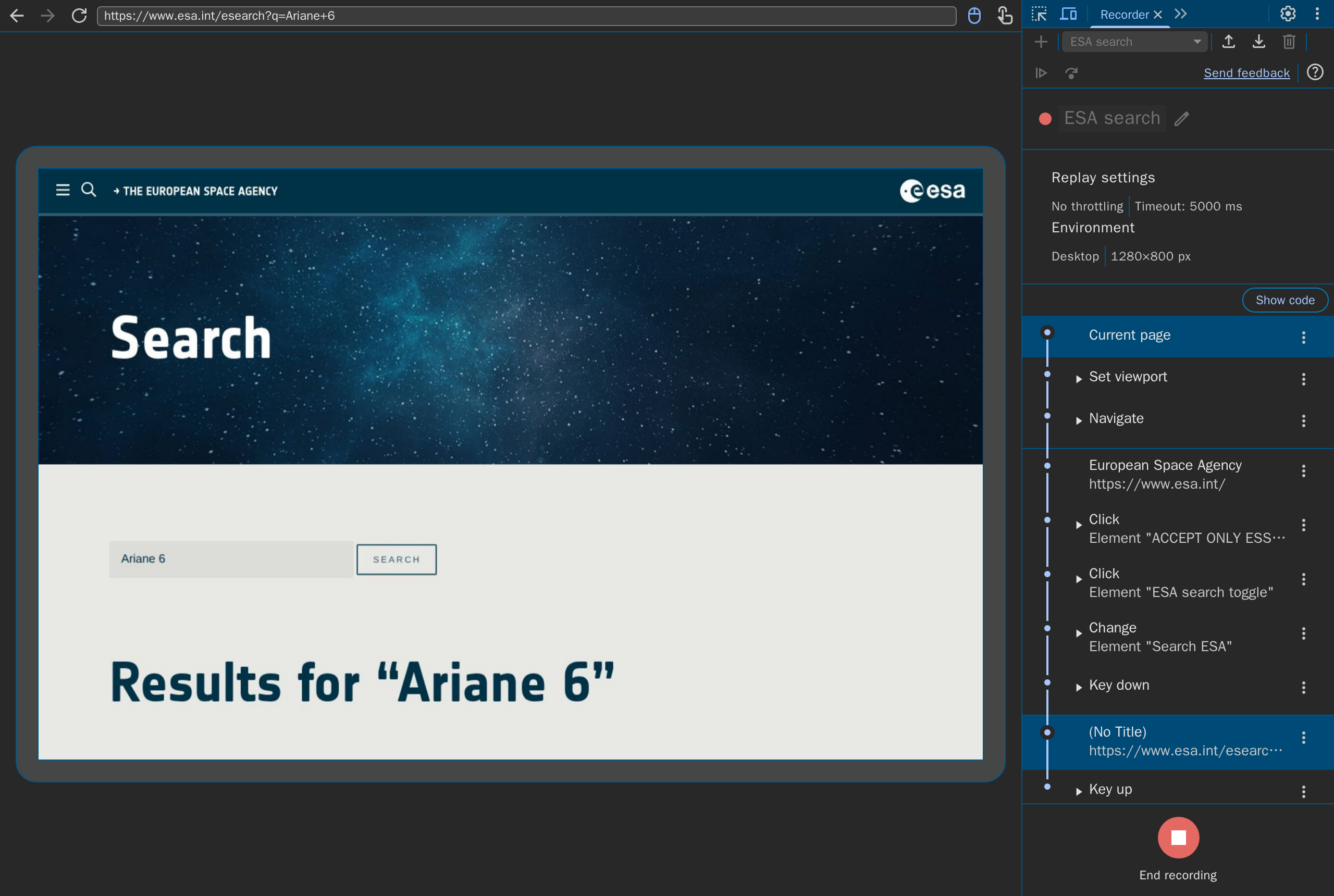Image resolution: width=1334 pixels, height=896 pixels.
Task: Stop with the End recording button
Action: (x=1179, y=838)
